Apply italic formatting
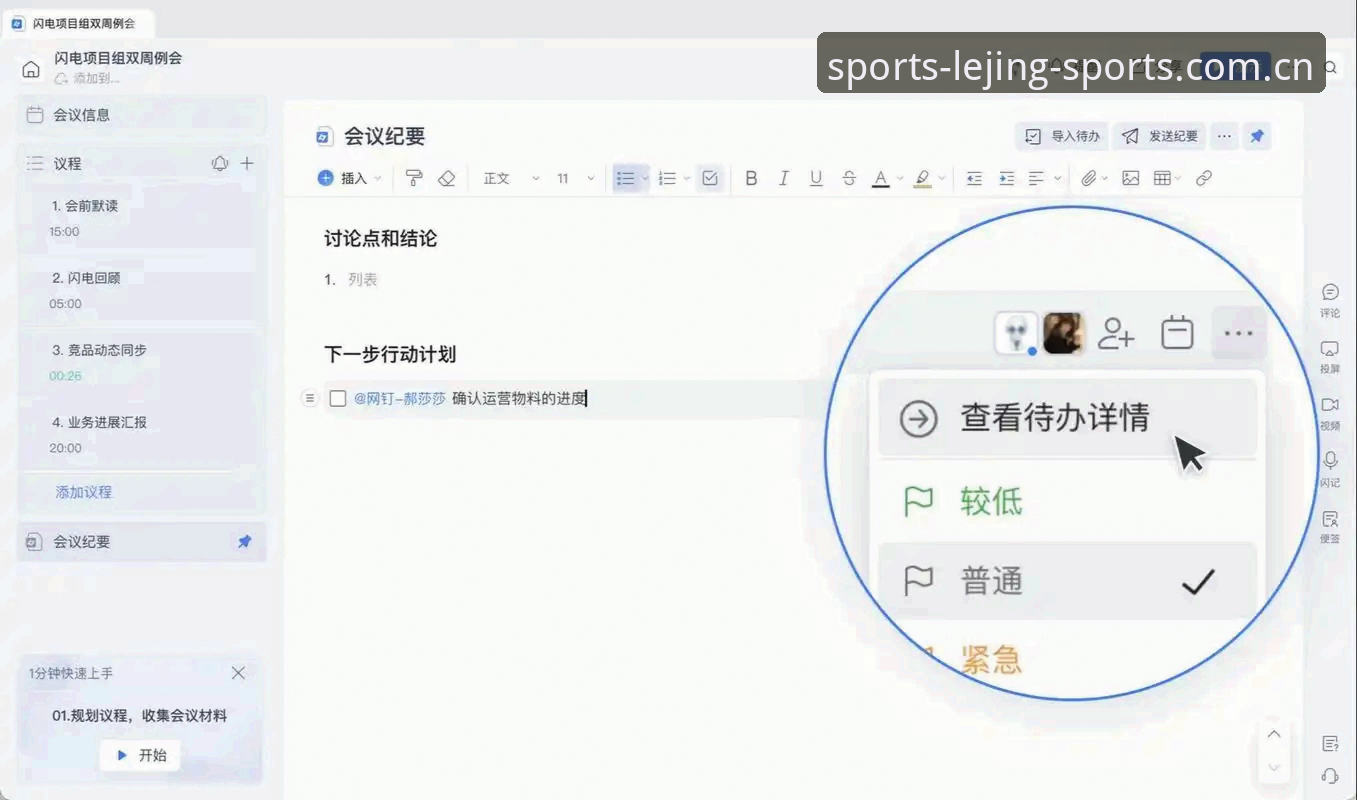 (x=784, y=178)
